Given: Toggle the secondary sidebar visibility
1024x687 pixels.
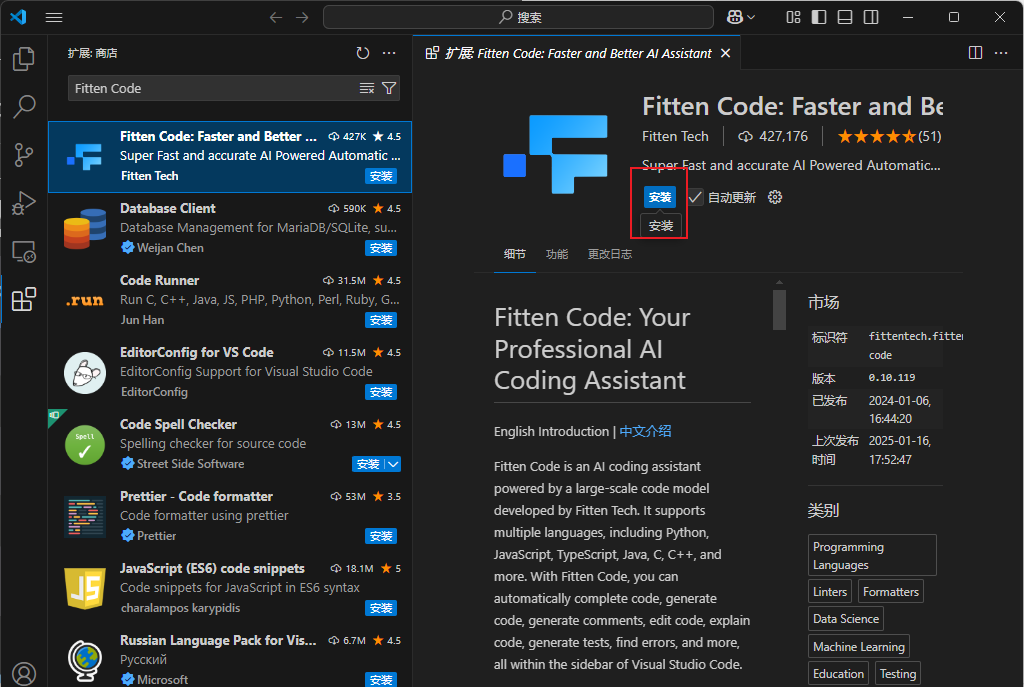Looking at the screenshot, I should 871,18.
